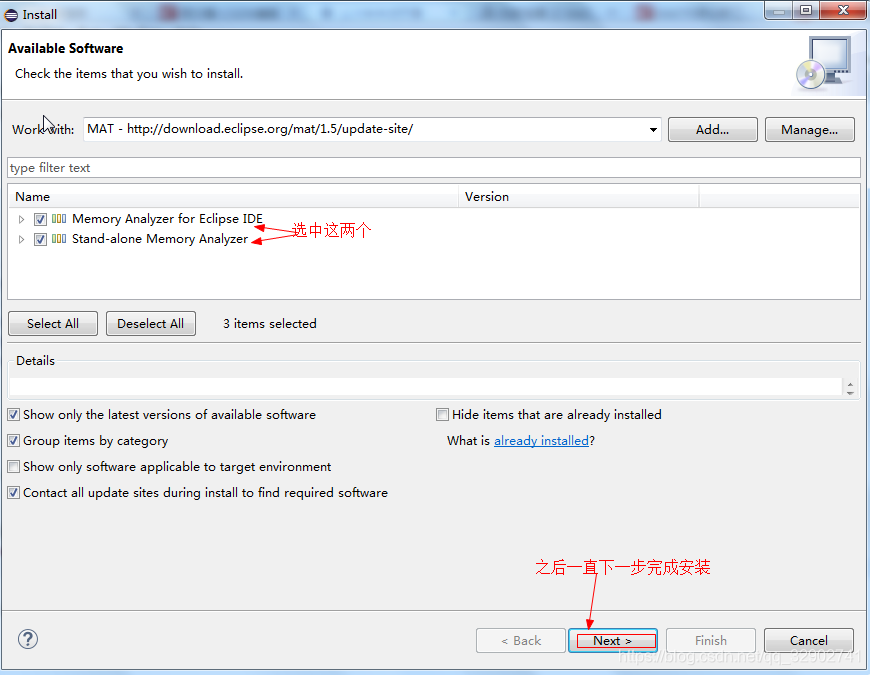
Task: Focus the type filter text field
Action: click(434, 168)
